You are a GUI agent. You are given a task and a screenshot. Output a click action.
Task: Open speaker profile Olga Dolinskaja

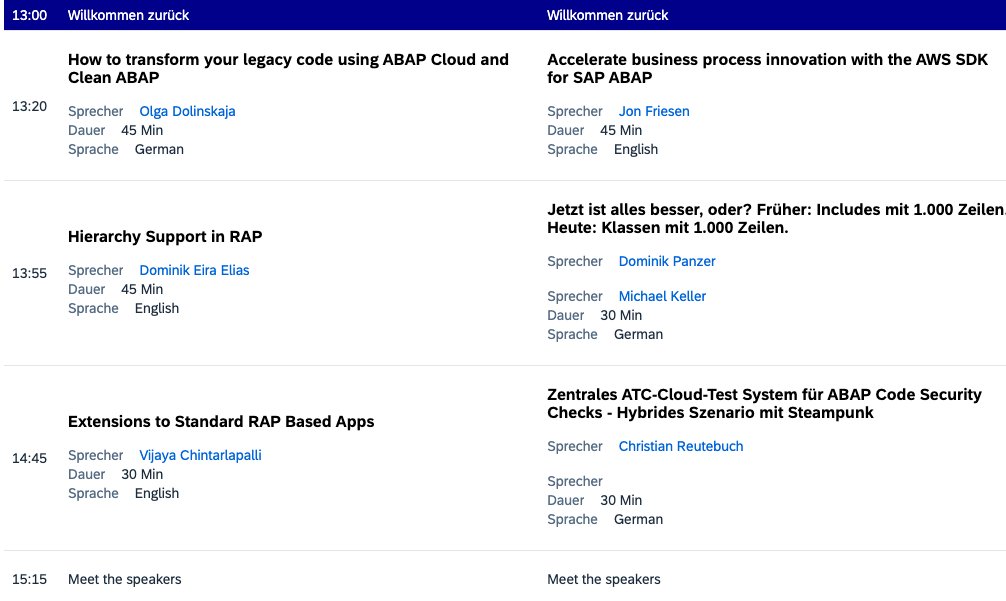187,112
